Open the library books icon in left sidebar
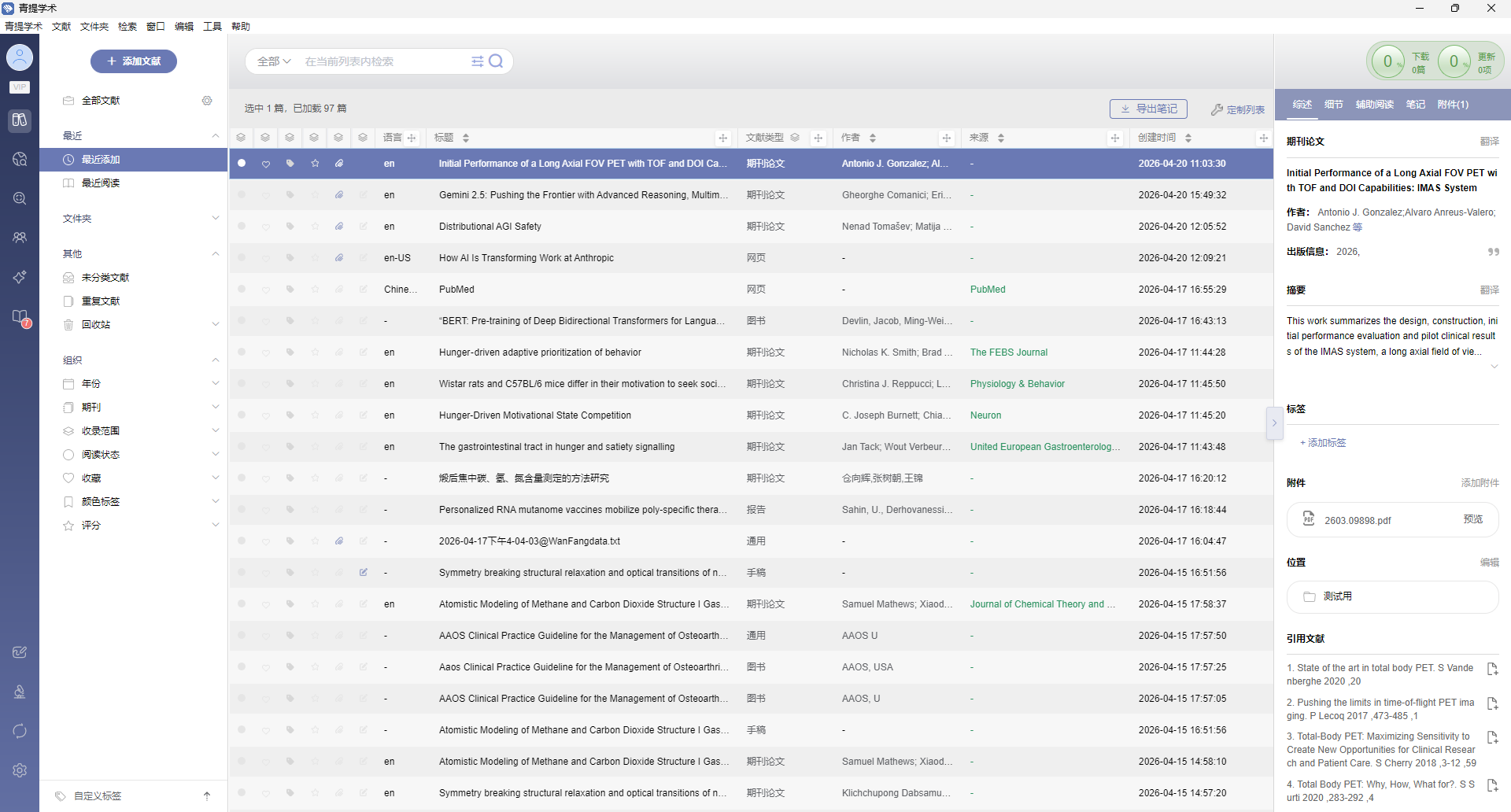1511x812 pixels. pyautogui.click(x=20, y=120)
